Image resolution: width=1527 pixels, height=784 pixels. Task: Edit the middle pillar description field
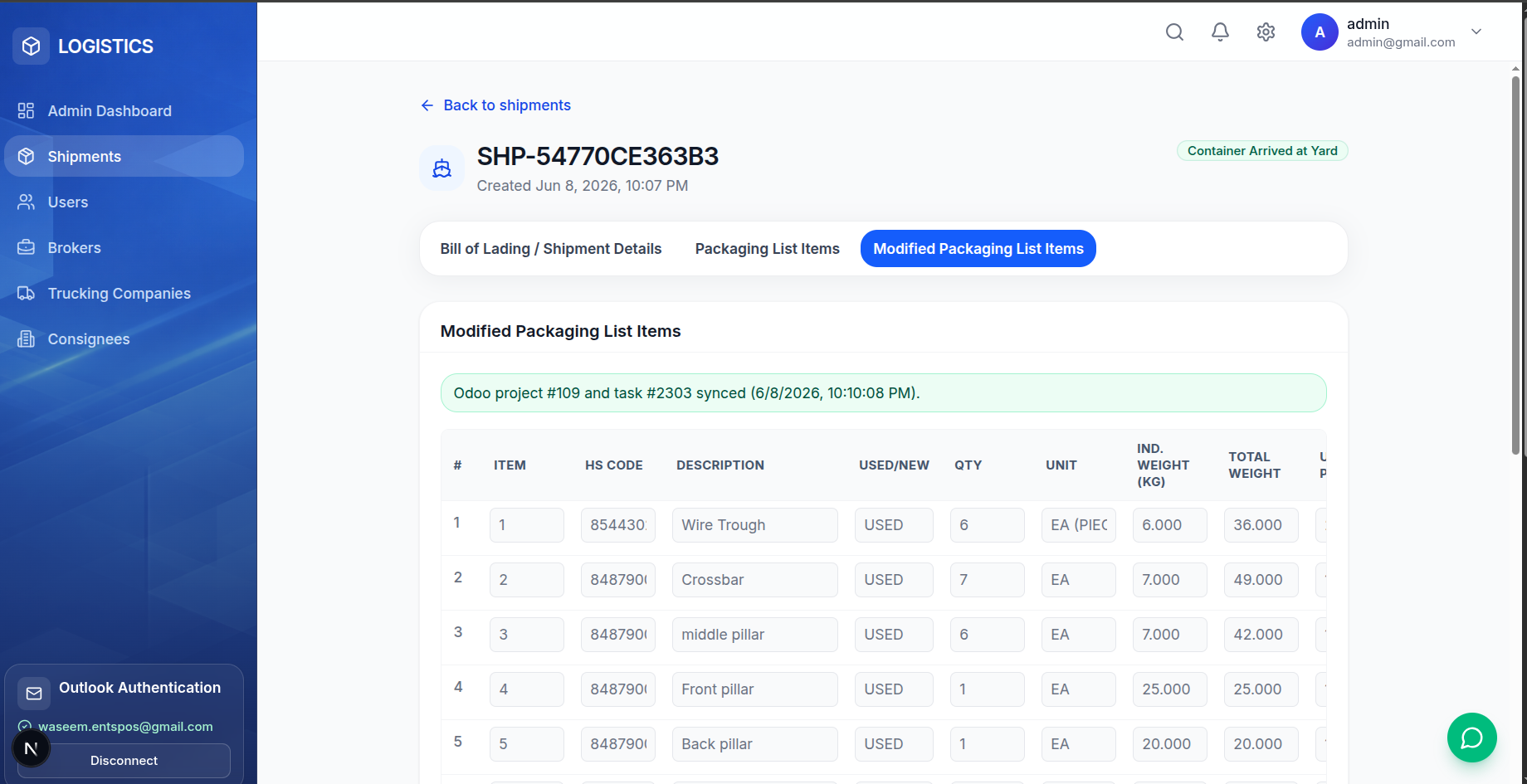(x=755, y=635)
